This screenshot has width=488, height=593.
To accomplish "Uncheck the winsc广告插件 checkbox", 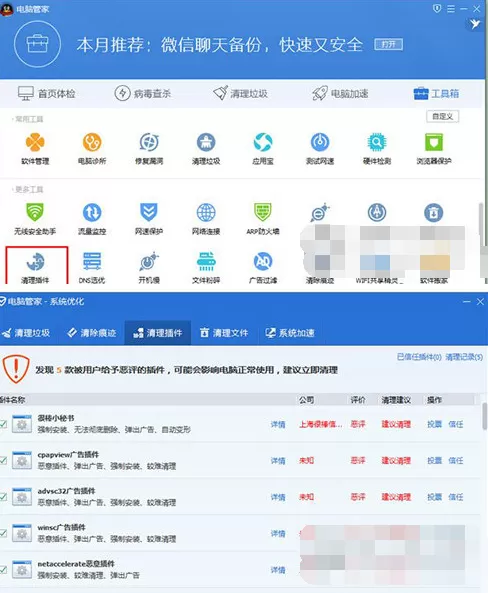I will point(3,533).
